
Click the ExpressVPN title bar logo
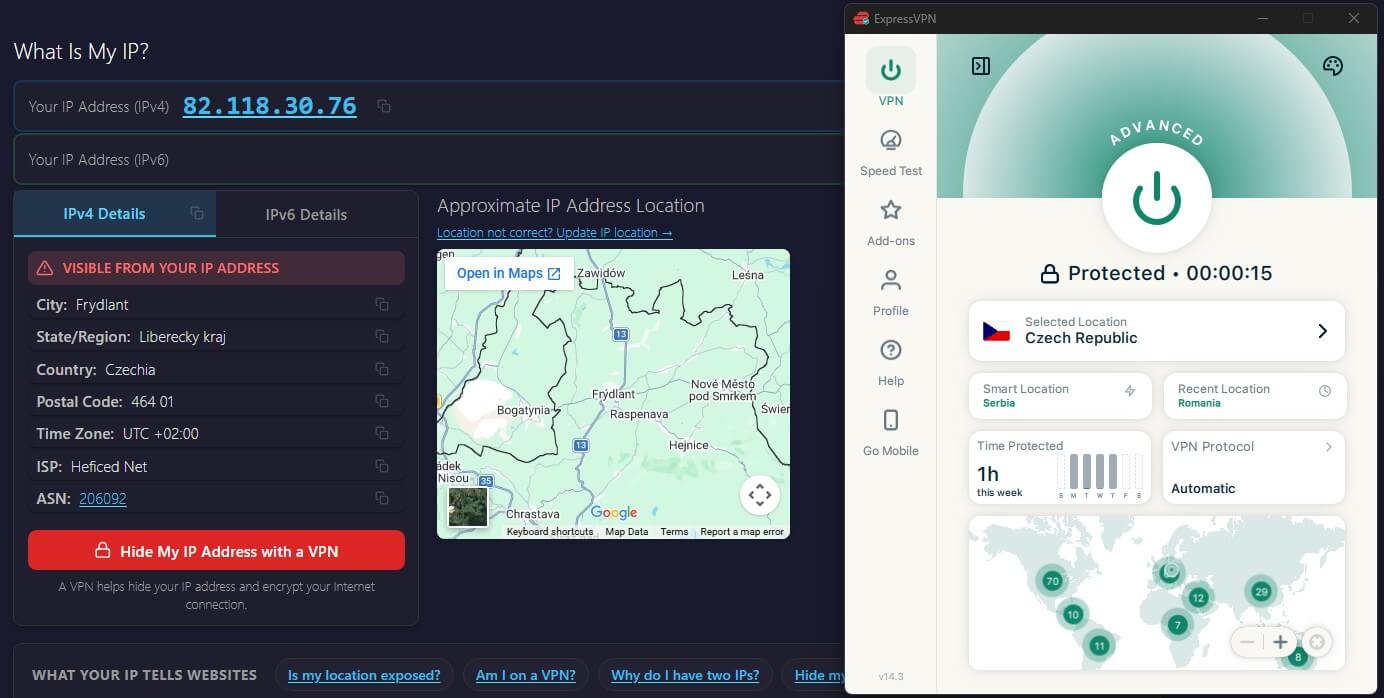point(862,18)
